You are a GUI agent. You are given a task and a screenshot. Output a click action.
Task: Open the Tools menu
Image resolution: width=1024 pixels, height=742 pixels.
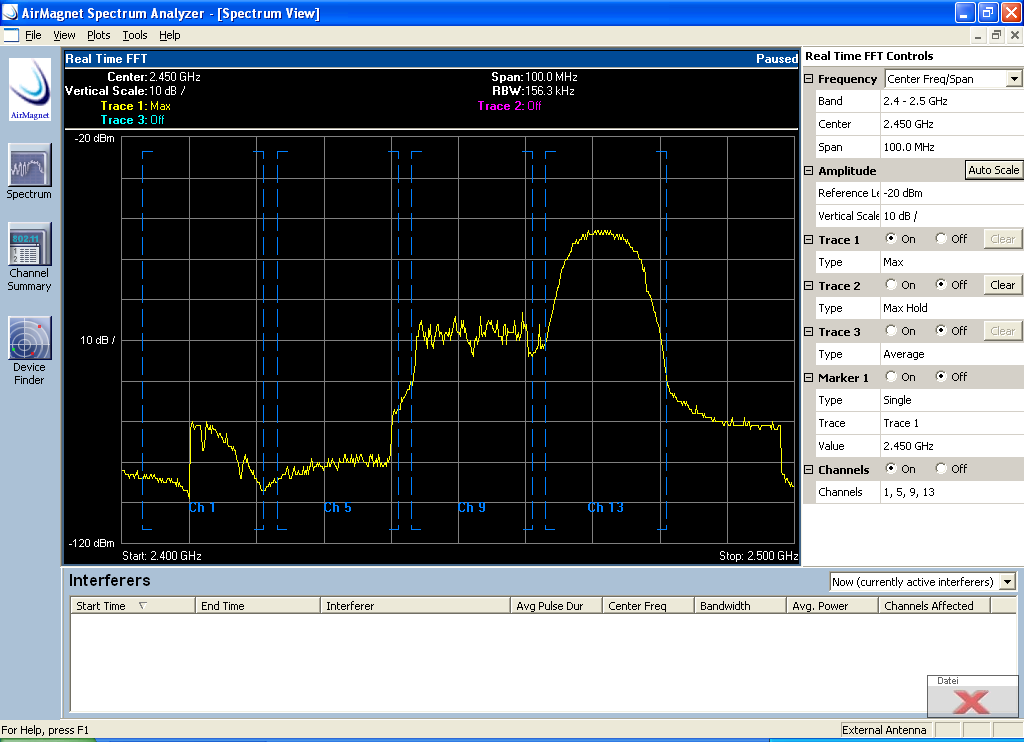coord(135,35)
